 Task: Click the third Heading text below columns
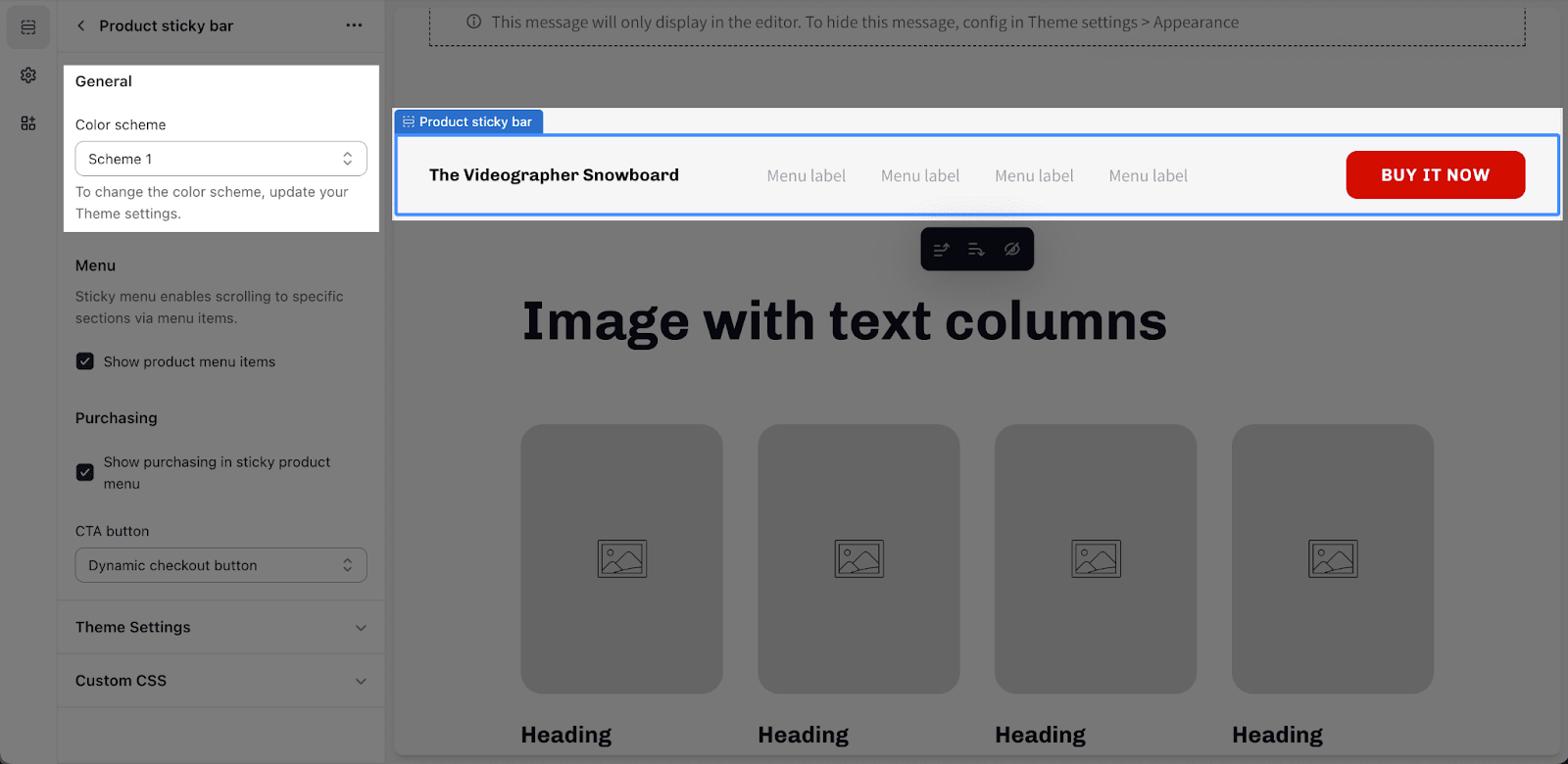pos(1041,735)
